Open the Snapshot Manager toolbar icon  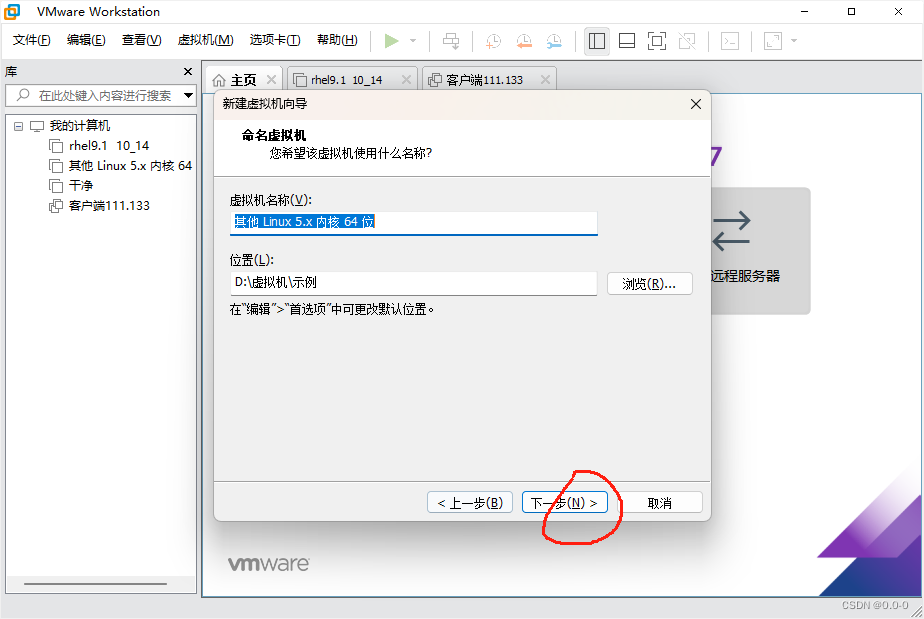point(554,41)
